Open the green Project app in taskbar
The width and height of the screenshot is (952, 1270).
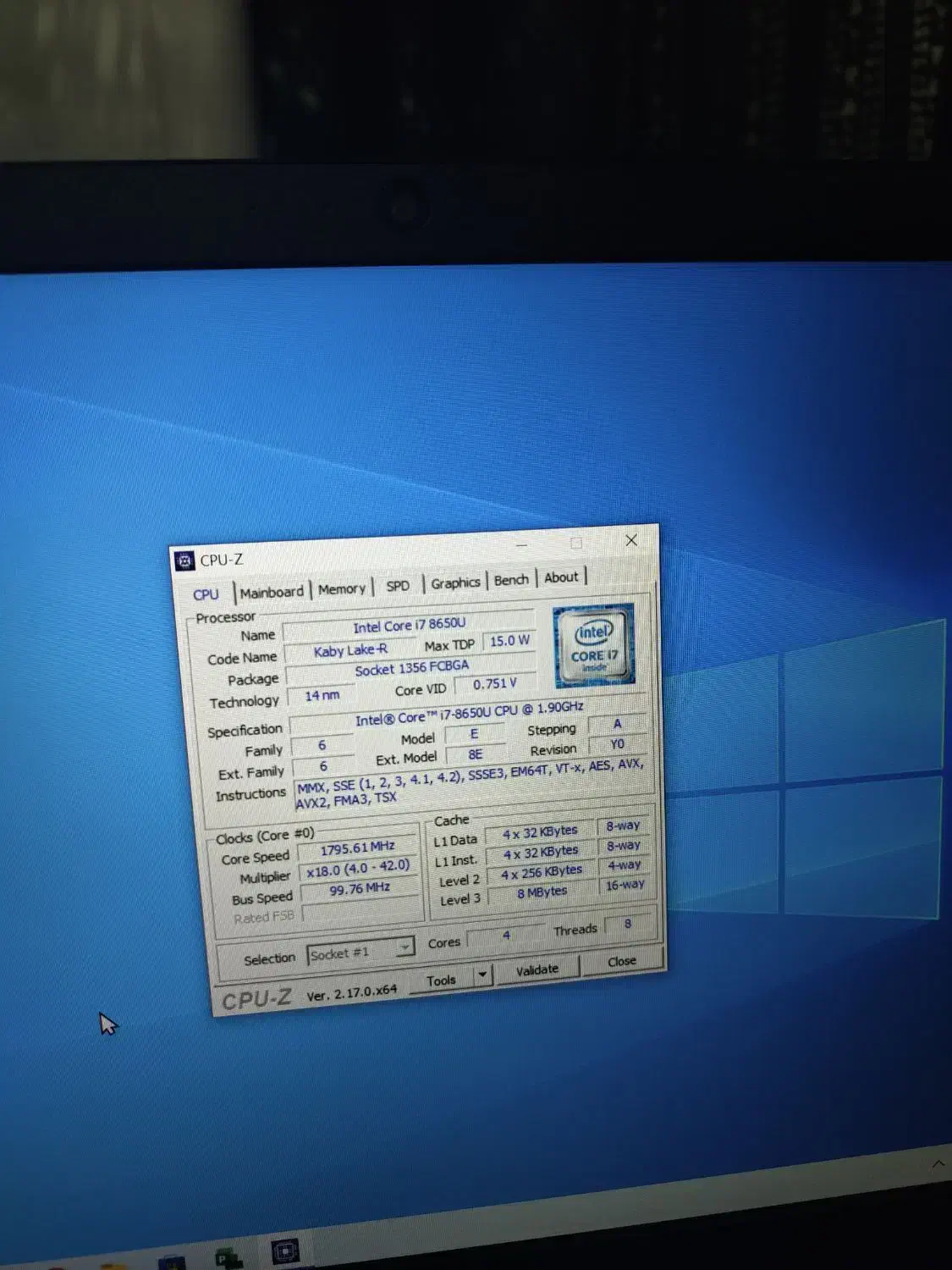pyautogui.click(x=228, y=1259)
